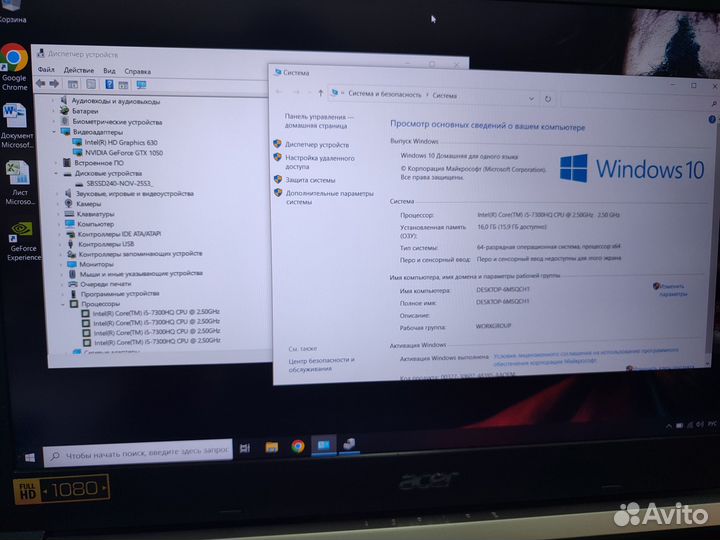
Task: Open Панель управления домашняя страница link
Action: [319, 121]
